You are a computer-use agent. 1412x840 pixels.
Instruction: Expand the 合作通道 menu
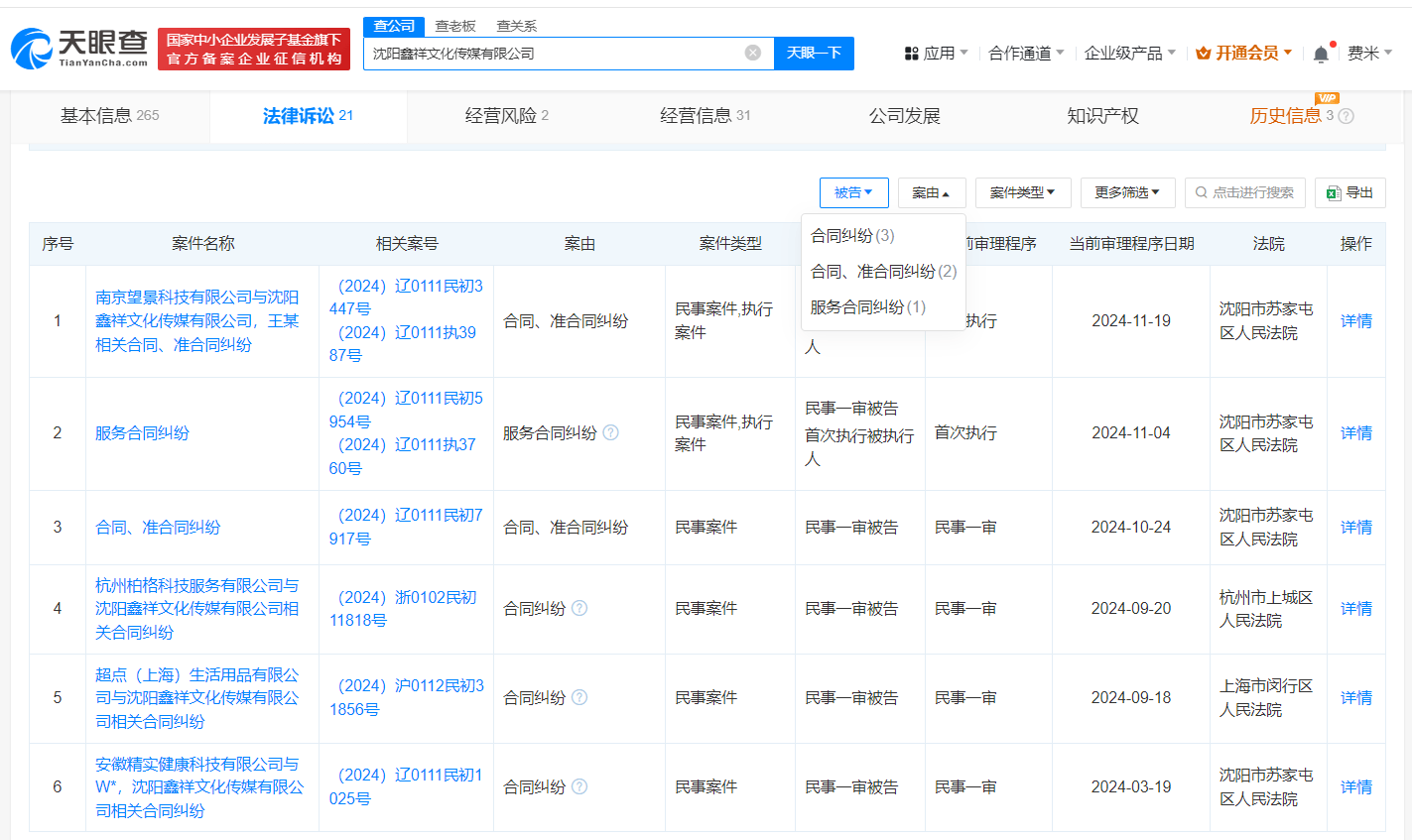click(x=1026, y=53)
